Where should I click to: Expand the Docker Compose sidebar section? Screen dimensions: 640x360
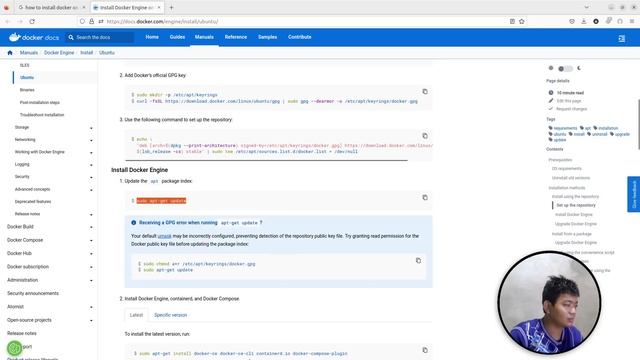point(91,240)
